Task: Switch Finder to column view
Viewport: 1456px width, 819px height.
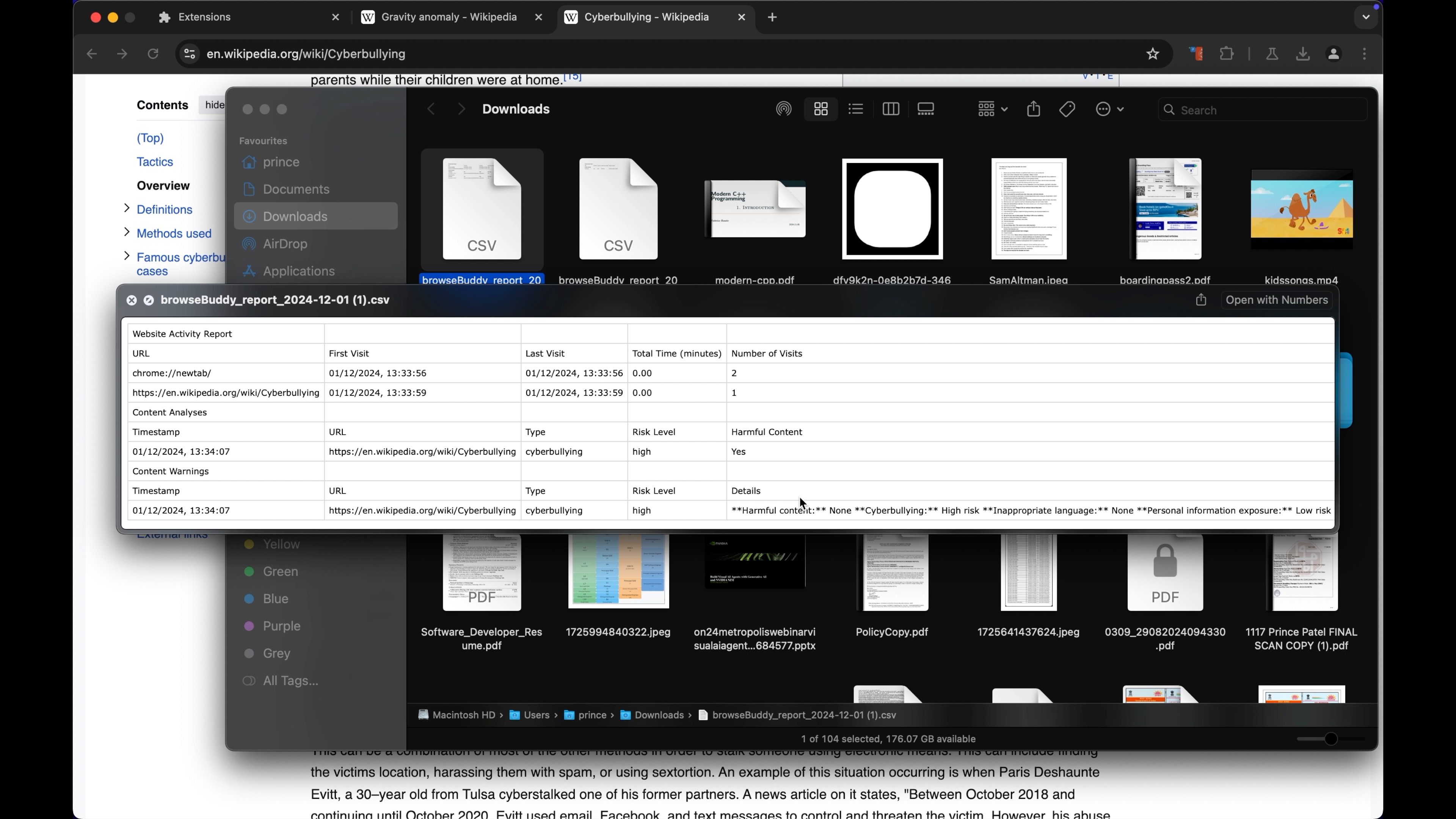Action: pyautogui.click(x=891, y=109)
